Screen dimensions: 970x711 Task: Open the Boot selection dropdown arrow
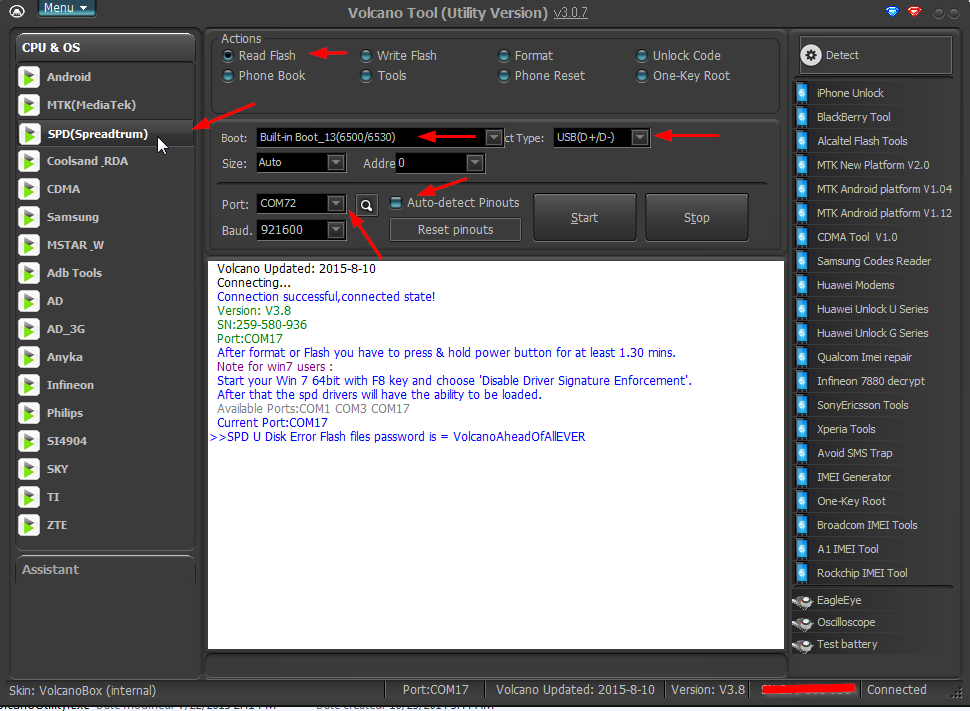point(494,137)
